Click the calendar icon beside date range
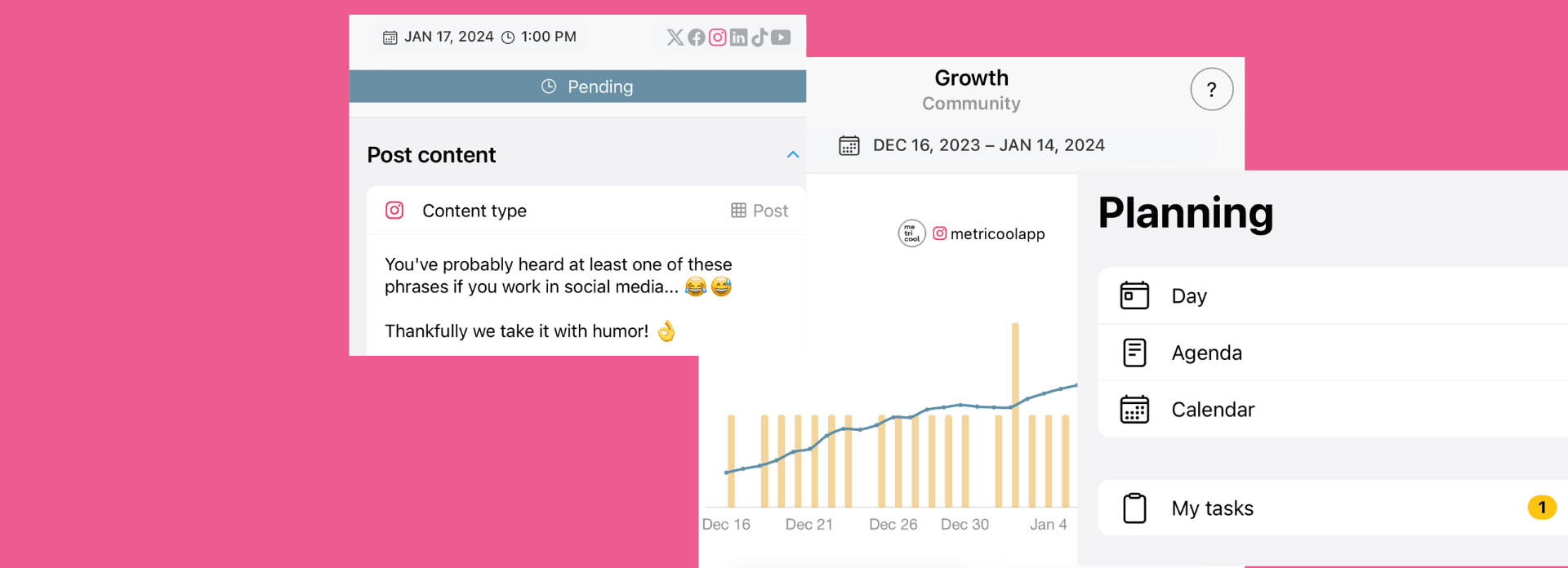The width and height of the screenshot is (1568, 568). 849,145
